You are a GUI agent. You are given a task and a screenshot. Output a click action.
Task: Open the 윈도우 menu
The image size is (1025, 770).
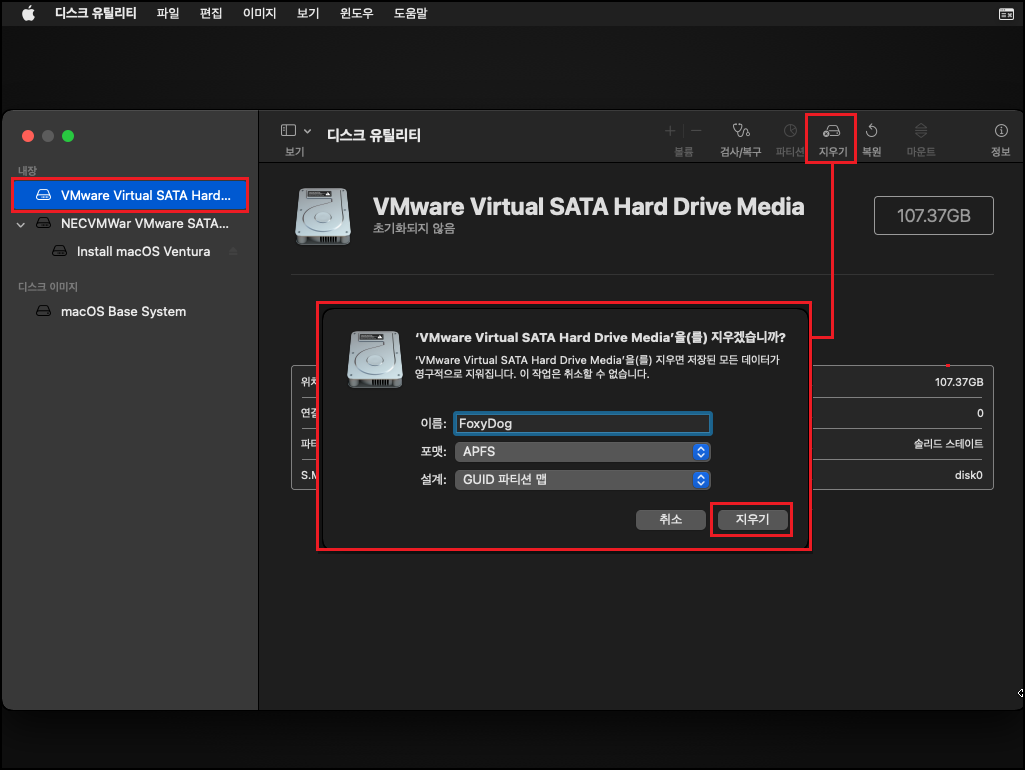tap(356, 13)
